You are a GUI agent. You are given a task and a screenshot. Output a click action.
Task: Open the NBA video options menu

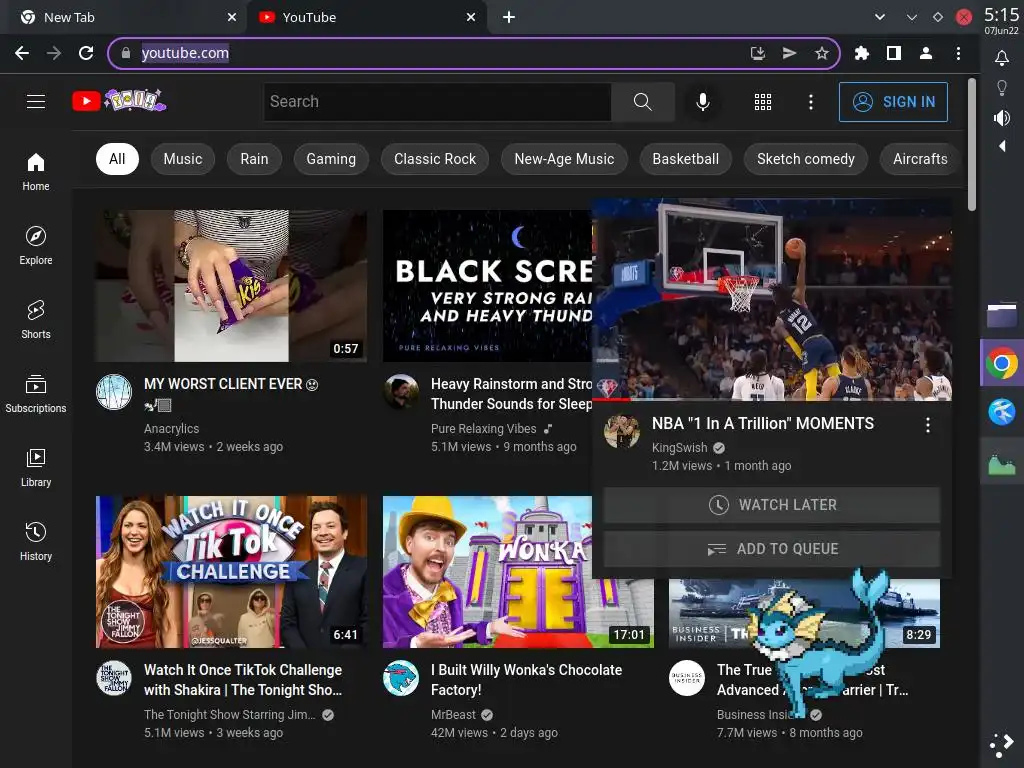coord(927,425)
